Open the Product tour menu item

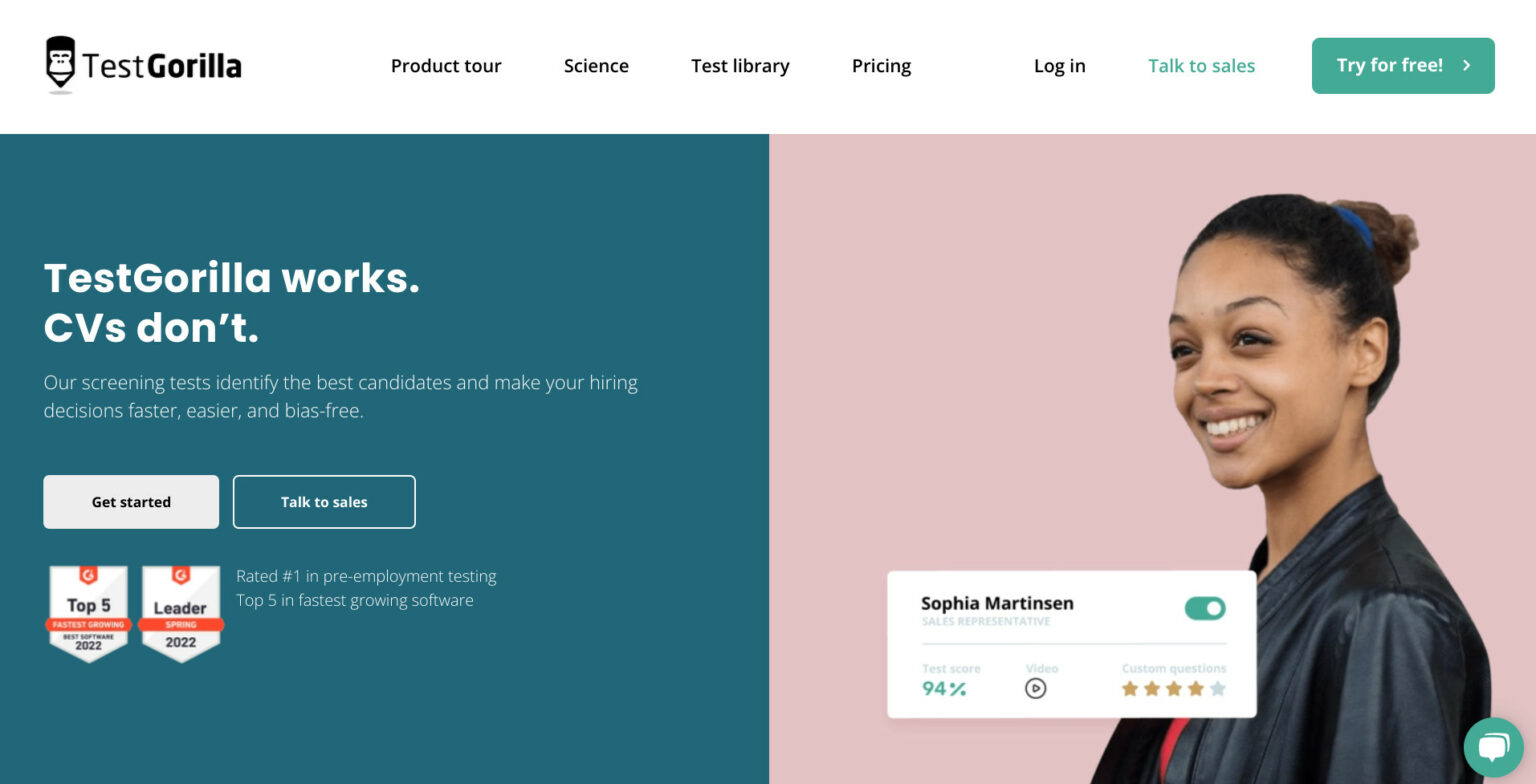click(x=446, y=66)
